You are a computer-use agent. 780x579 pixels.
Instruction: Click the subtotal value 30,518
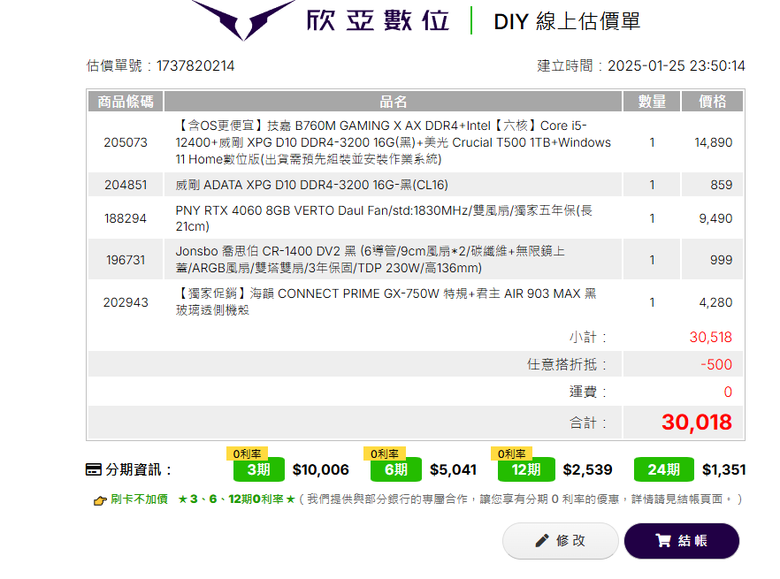[x=711, y=337]
